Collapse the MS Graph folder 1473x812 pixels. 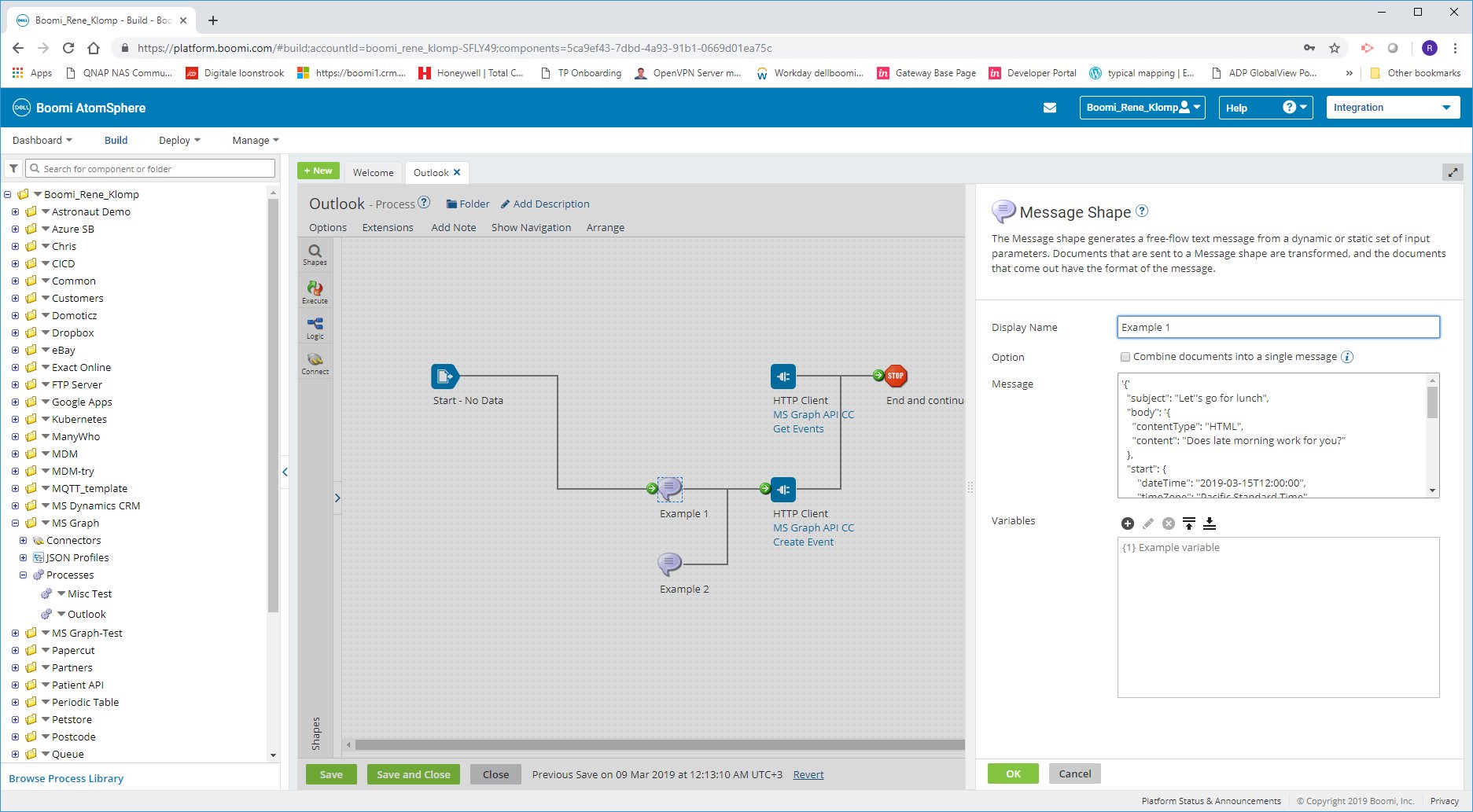[16, 524]
